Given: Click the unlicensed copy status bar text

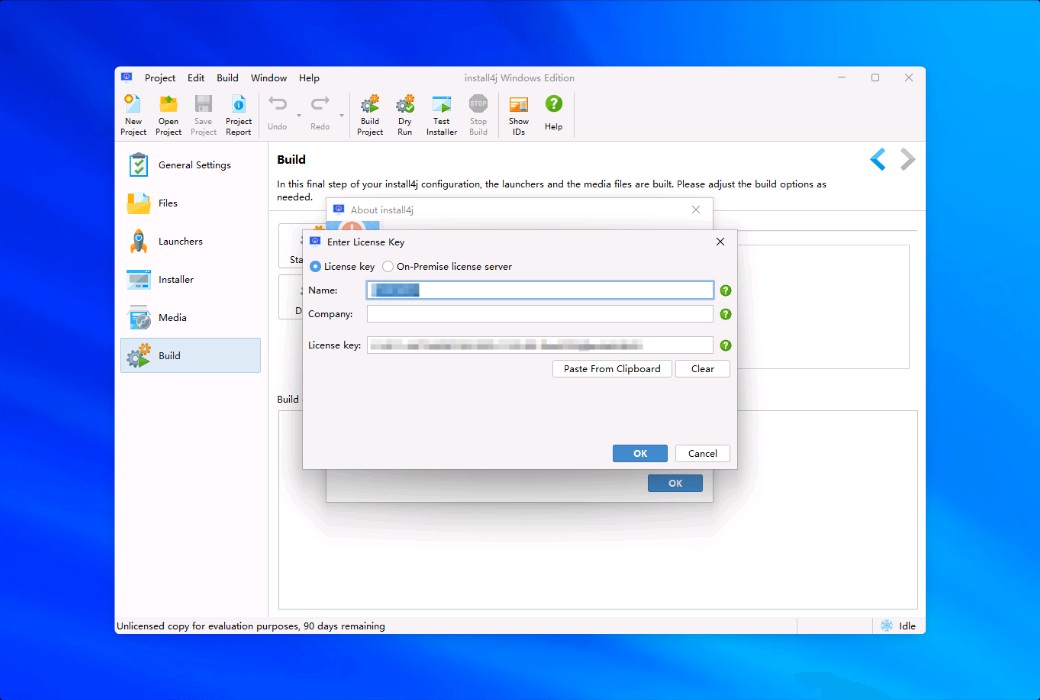Looking at the screenshot, I should pos(251,626).
